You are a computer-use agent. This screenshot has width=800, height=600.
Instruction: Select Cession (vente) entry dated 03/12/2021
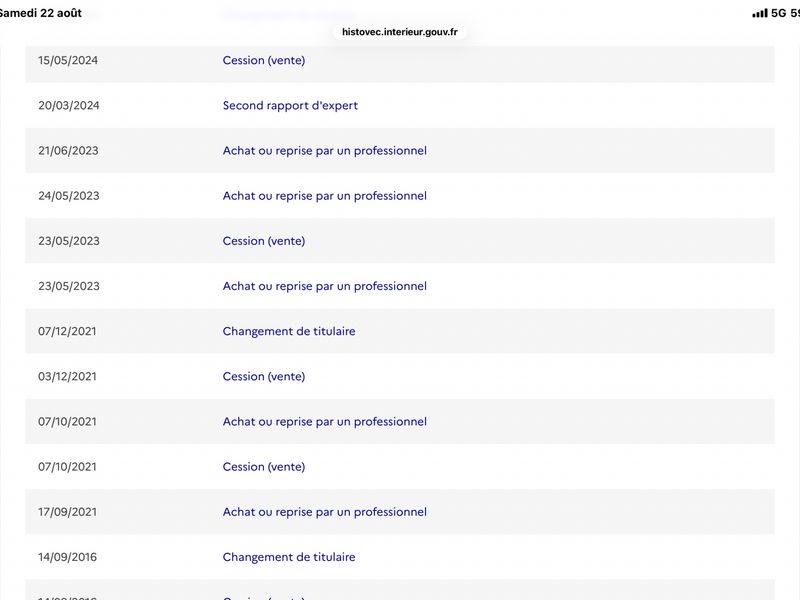pos(264,377)
